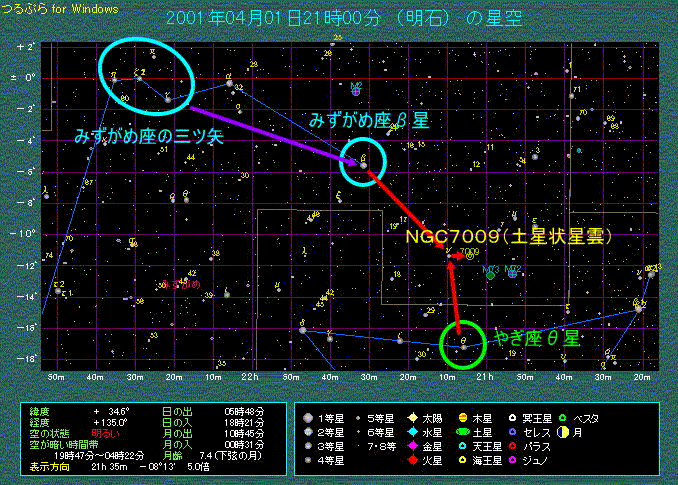The height and width of the screenshot is (485, 678).
Task: Click the 'NGC7009(土星状星雲)' caption
Action: click(508, 236)
